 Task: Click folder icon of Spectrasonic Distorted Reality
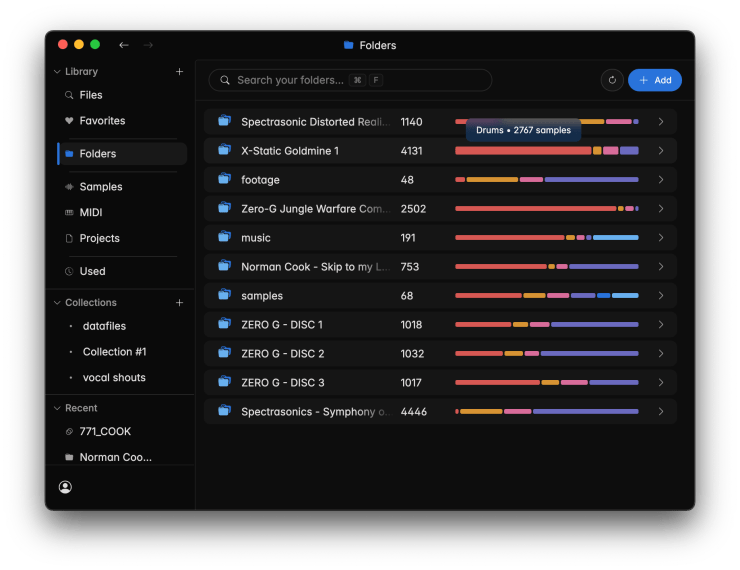pos(225,121)
